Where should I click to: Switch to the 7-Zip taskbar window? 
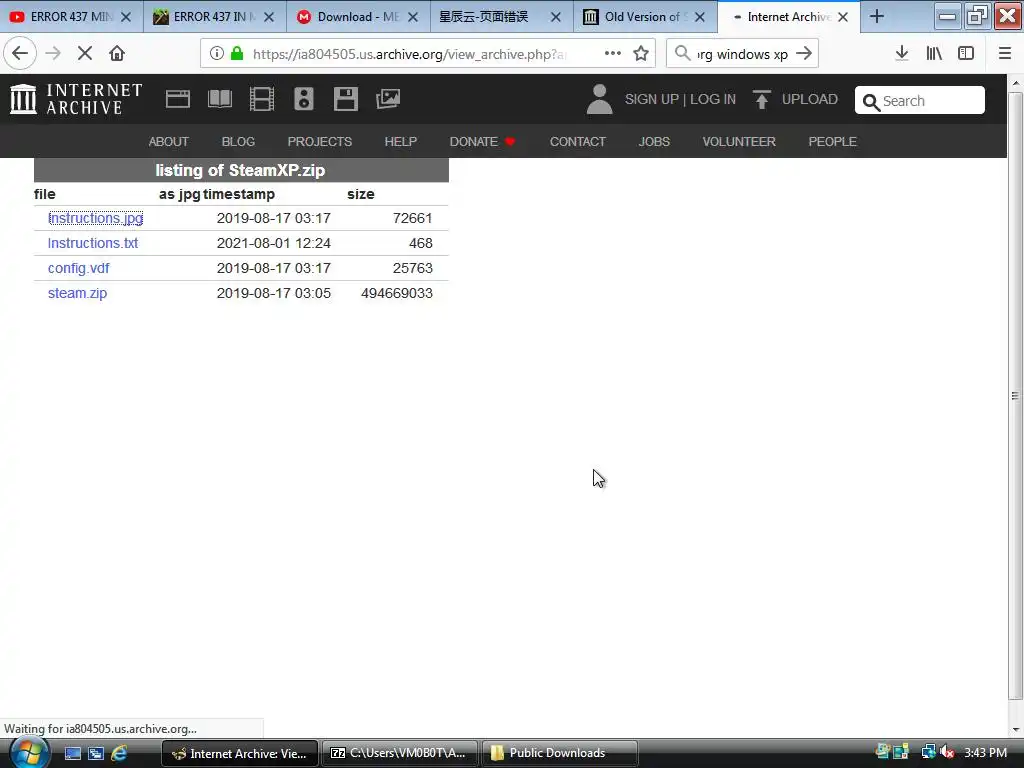click(400, 753)
